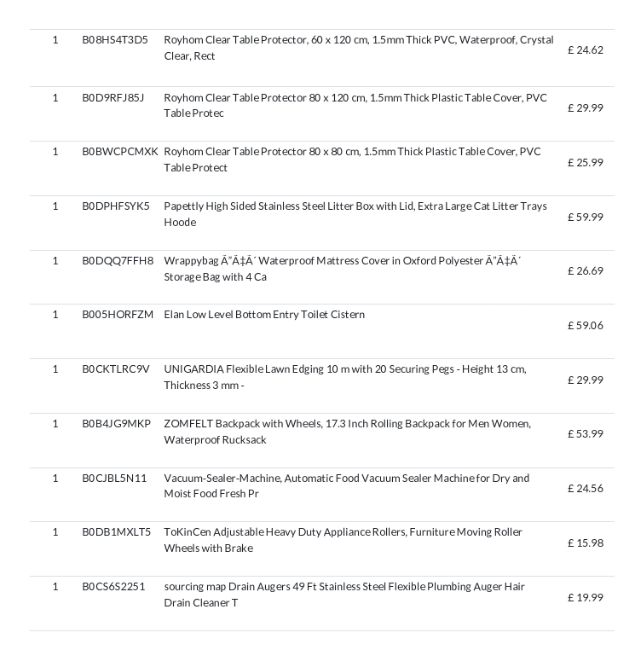Open the Elan Low Level Toilet Cistern item
Image resolution: width=635 pixels, height=650 pixels.
point(264,315)
